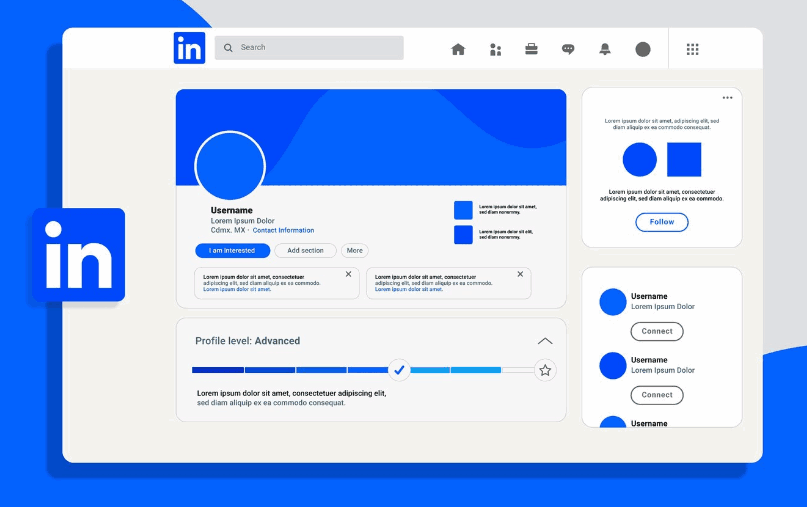807x507 pixels.
Task: Open the Notifications bell icon
Action: click(x=605, y=49)
